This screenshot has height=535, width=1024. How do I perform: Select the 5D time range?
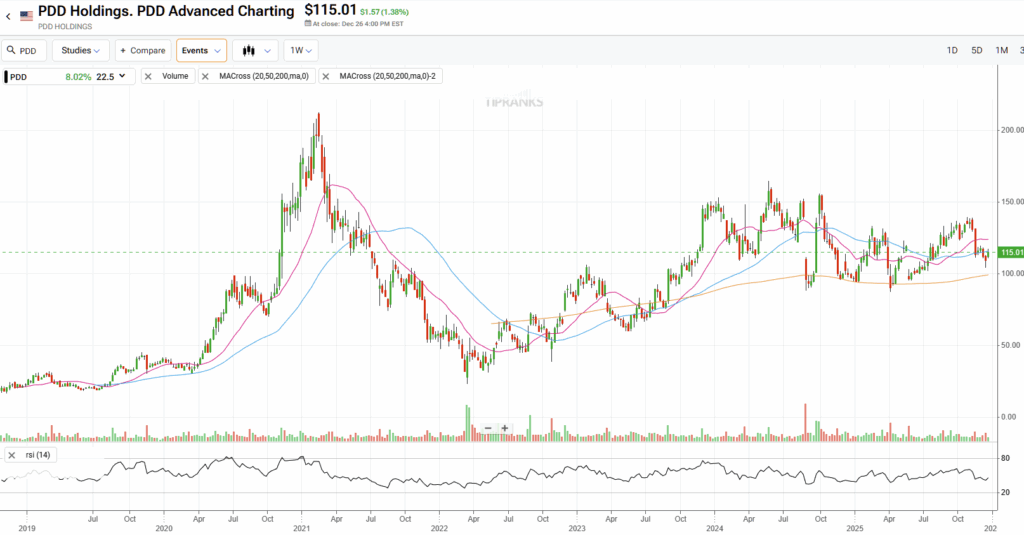pos(977,50)
